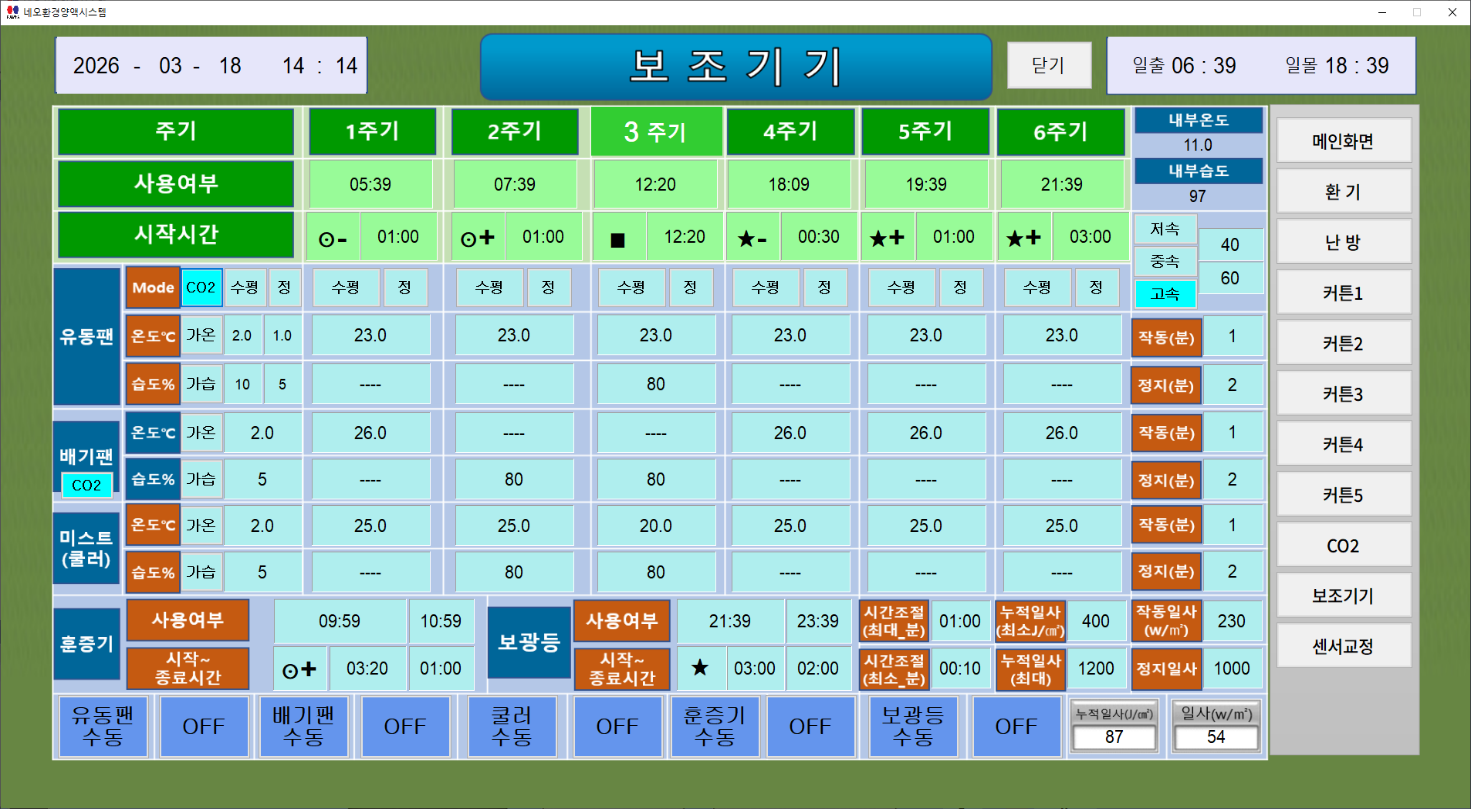Viewport: 1471px width, 809px height.
Task: Click the 쿨러 수동 button
Action: pos(513,727)
